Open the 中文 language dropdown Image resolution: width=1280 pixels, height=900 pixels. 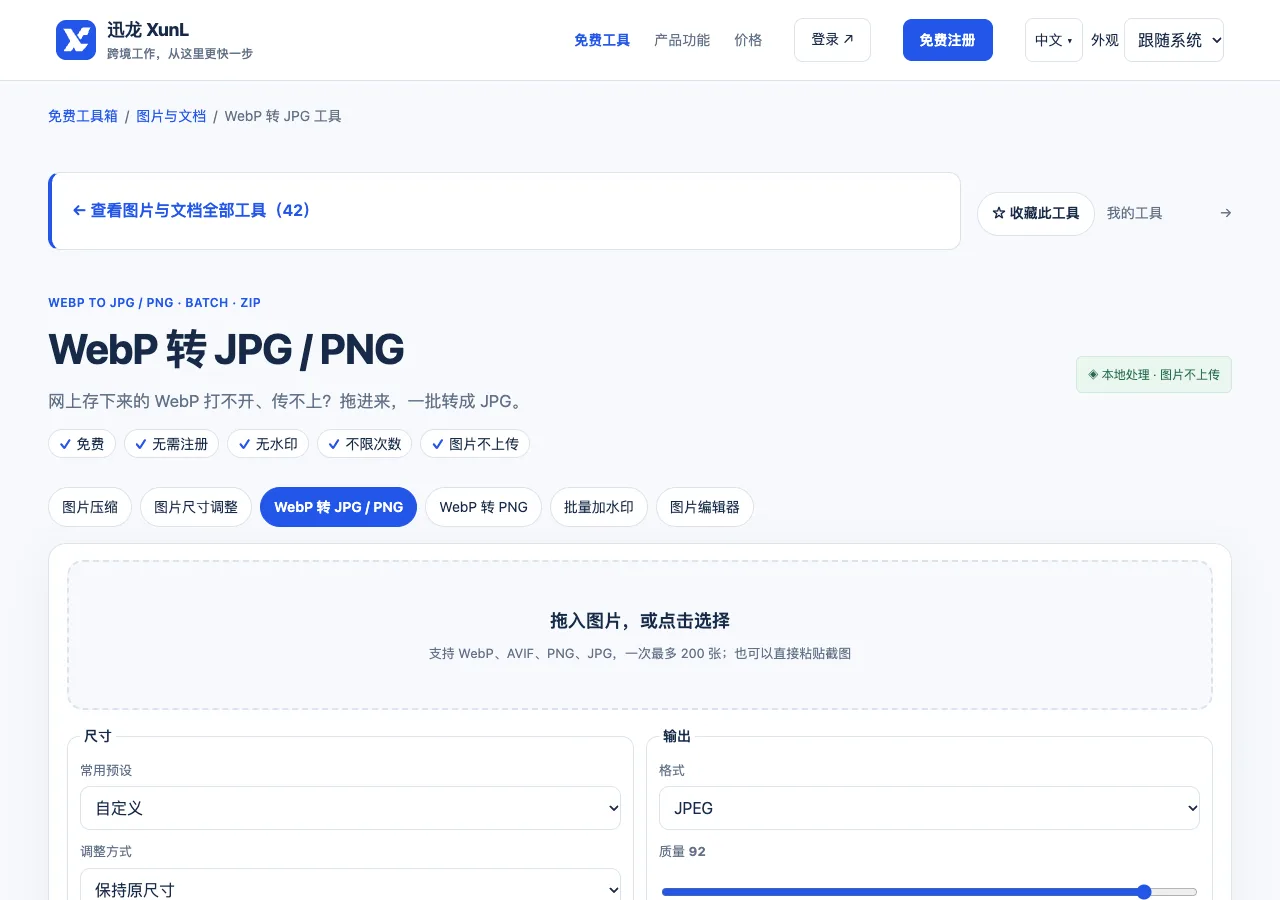pos(1054,40)
